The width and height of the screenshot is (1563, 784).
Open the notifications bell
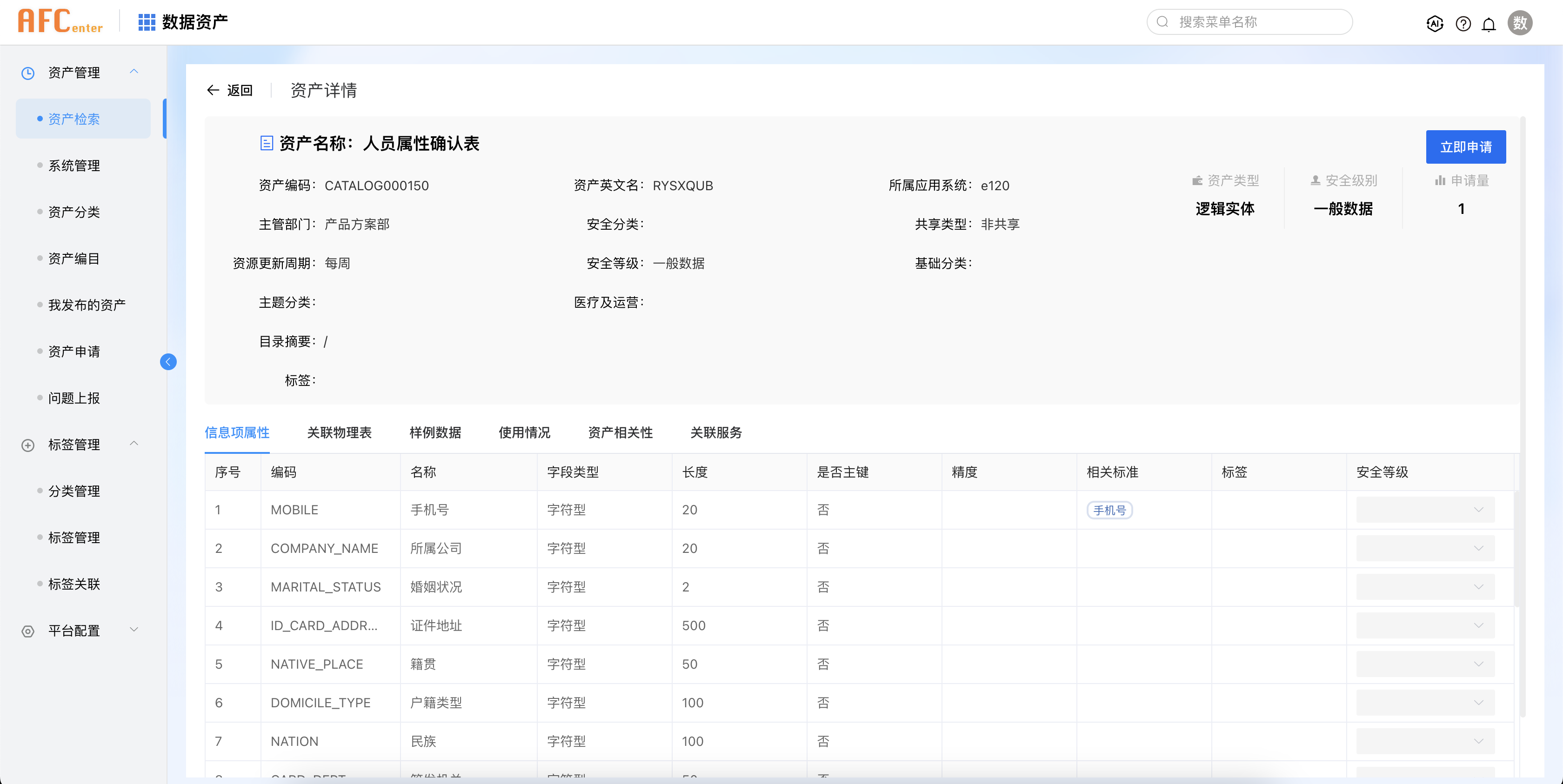tap(1489, 24)
